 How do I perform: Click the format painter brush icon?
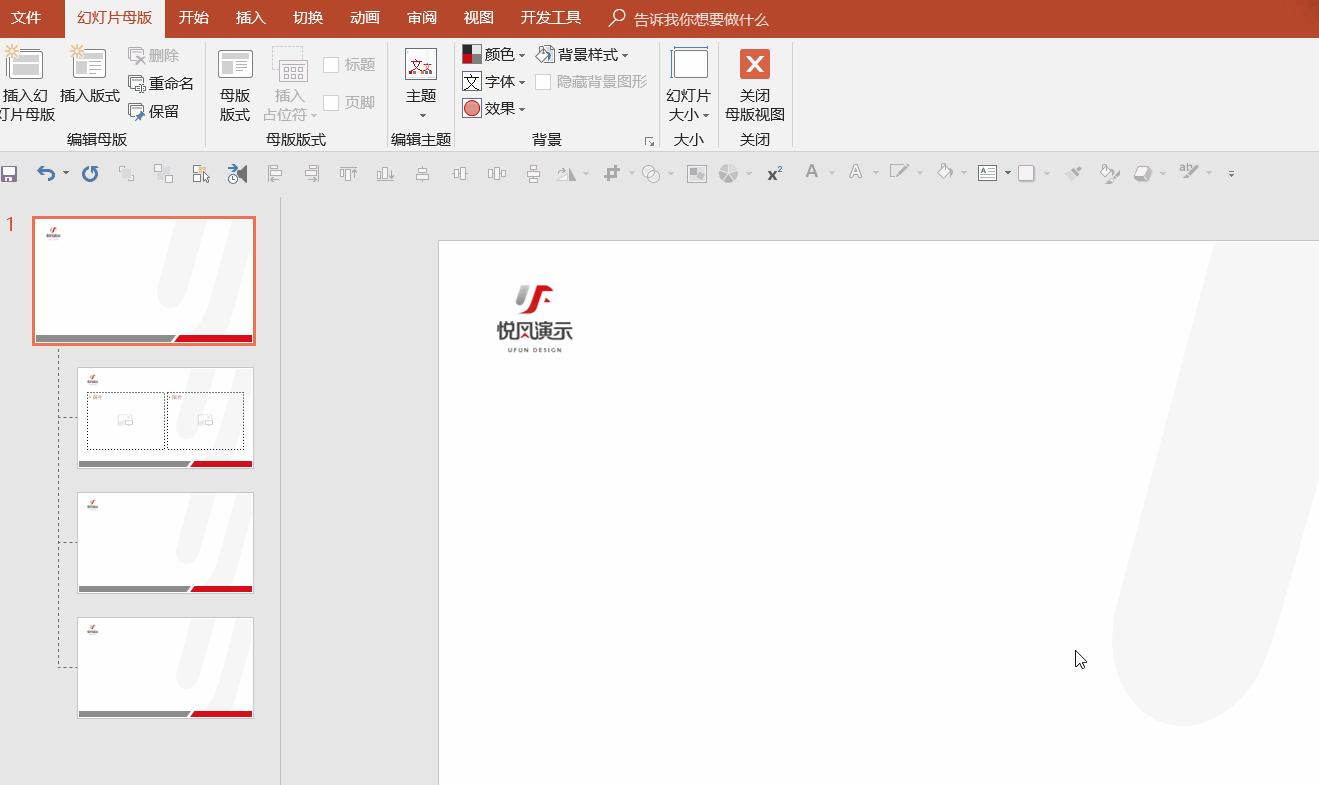[1073, 174]
